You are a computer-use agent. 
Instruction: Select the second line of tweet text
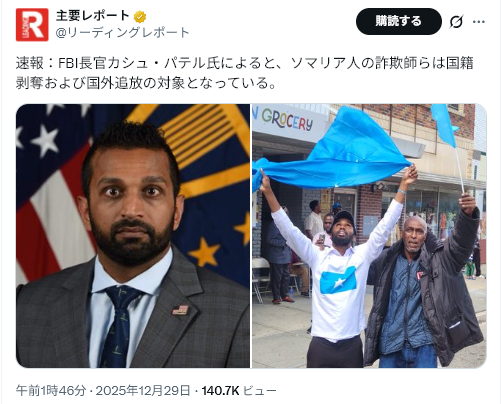tap(146, 83)
